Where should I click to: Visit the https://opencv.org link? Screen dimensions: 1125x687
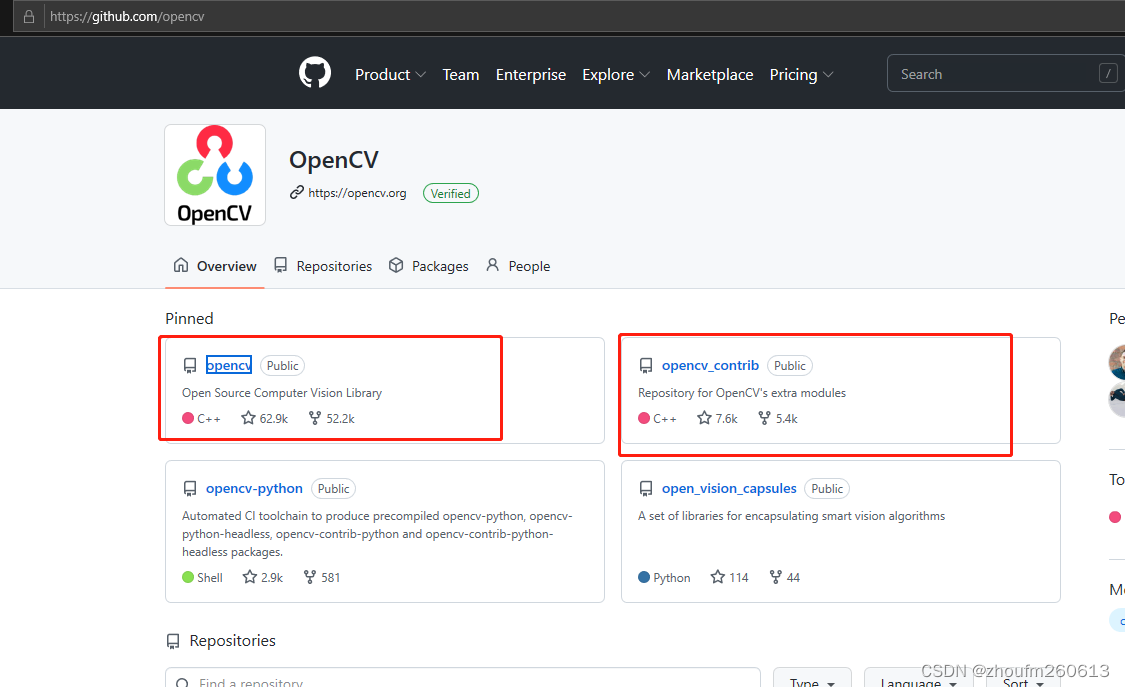[356, 192]
